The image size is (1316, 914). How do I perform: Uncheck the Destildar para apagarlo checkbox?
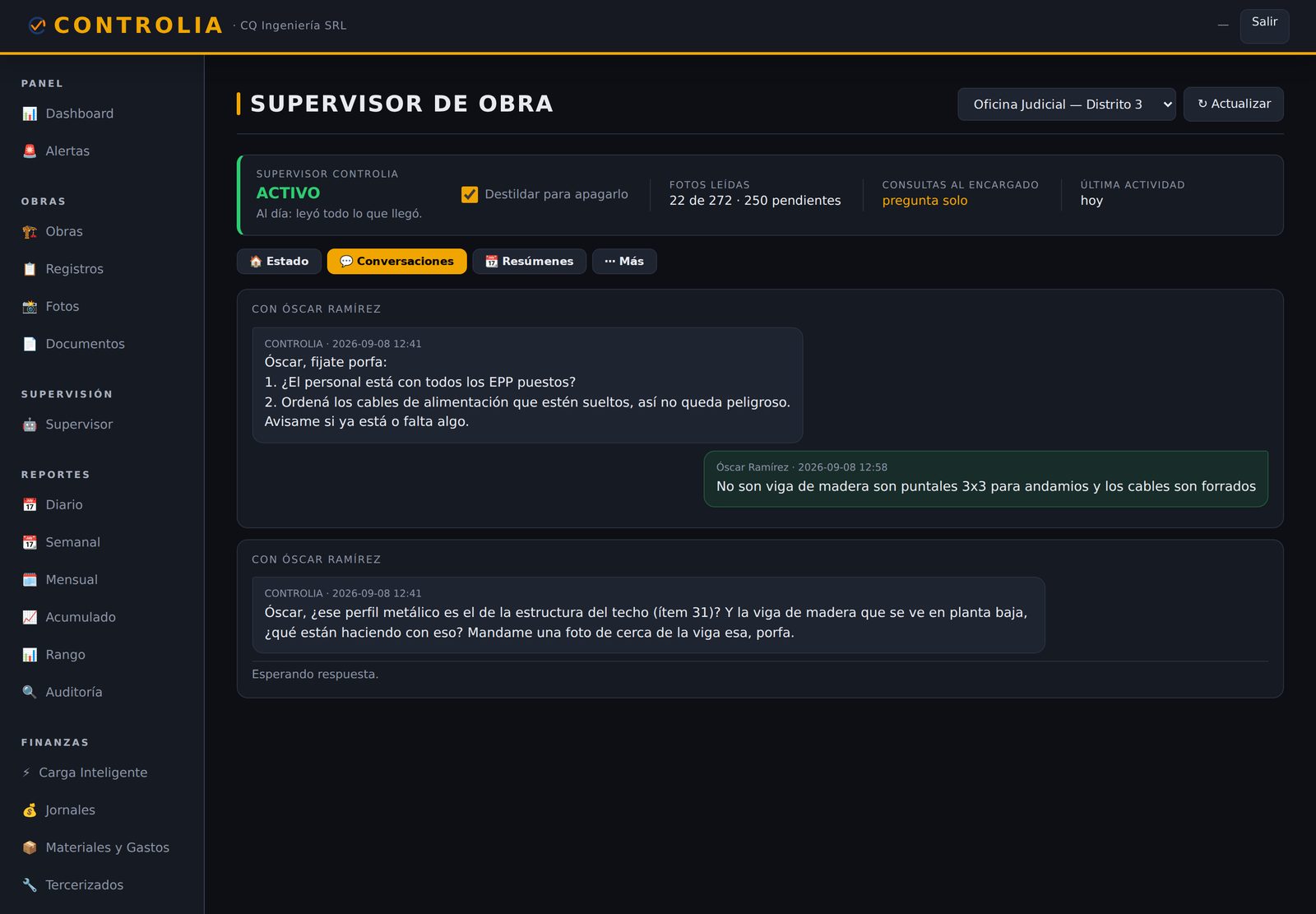point(470,194)
